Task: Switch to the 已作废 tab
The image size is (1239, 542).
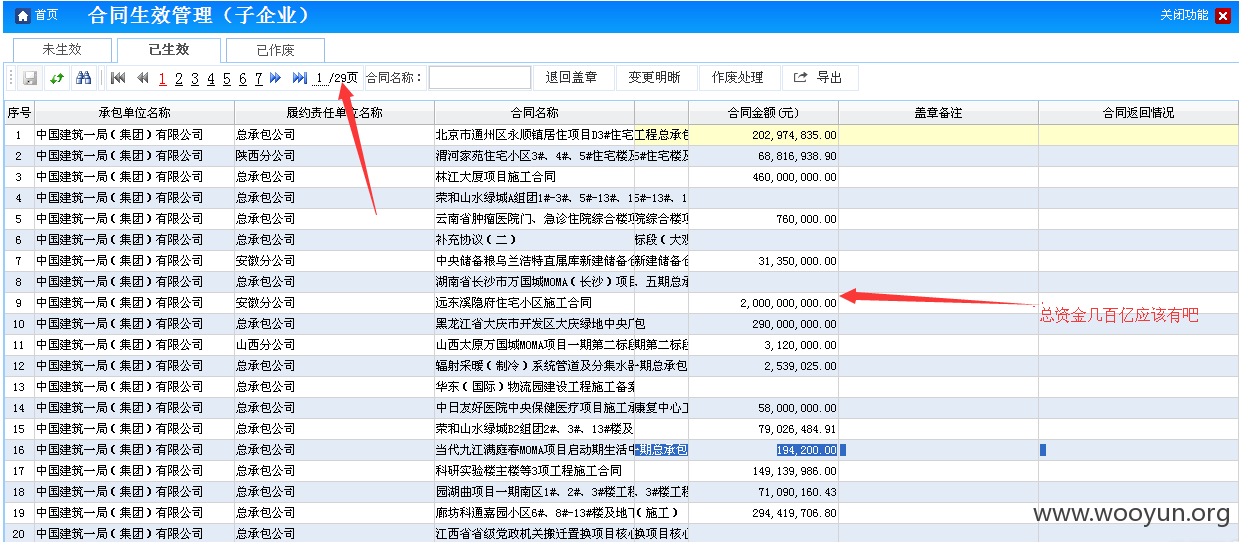Action: point(275,49)
